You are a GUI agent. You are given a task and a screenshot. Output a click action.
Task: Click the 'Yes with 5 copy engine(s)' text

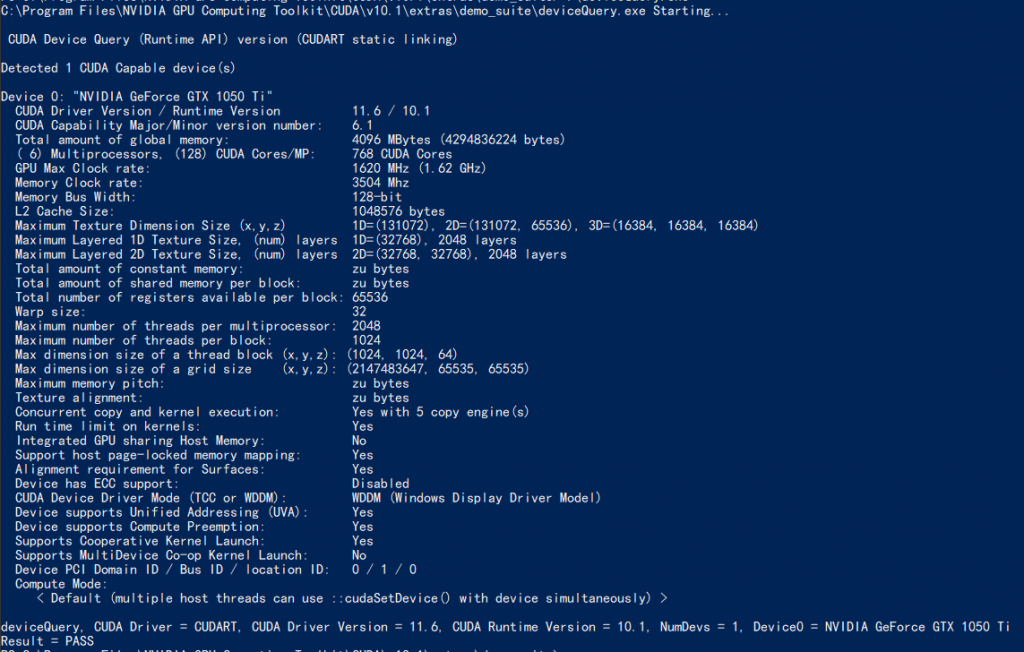(x=440, y=412)
